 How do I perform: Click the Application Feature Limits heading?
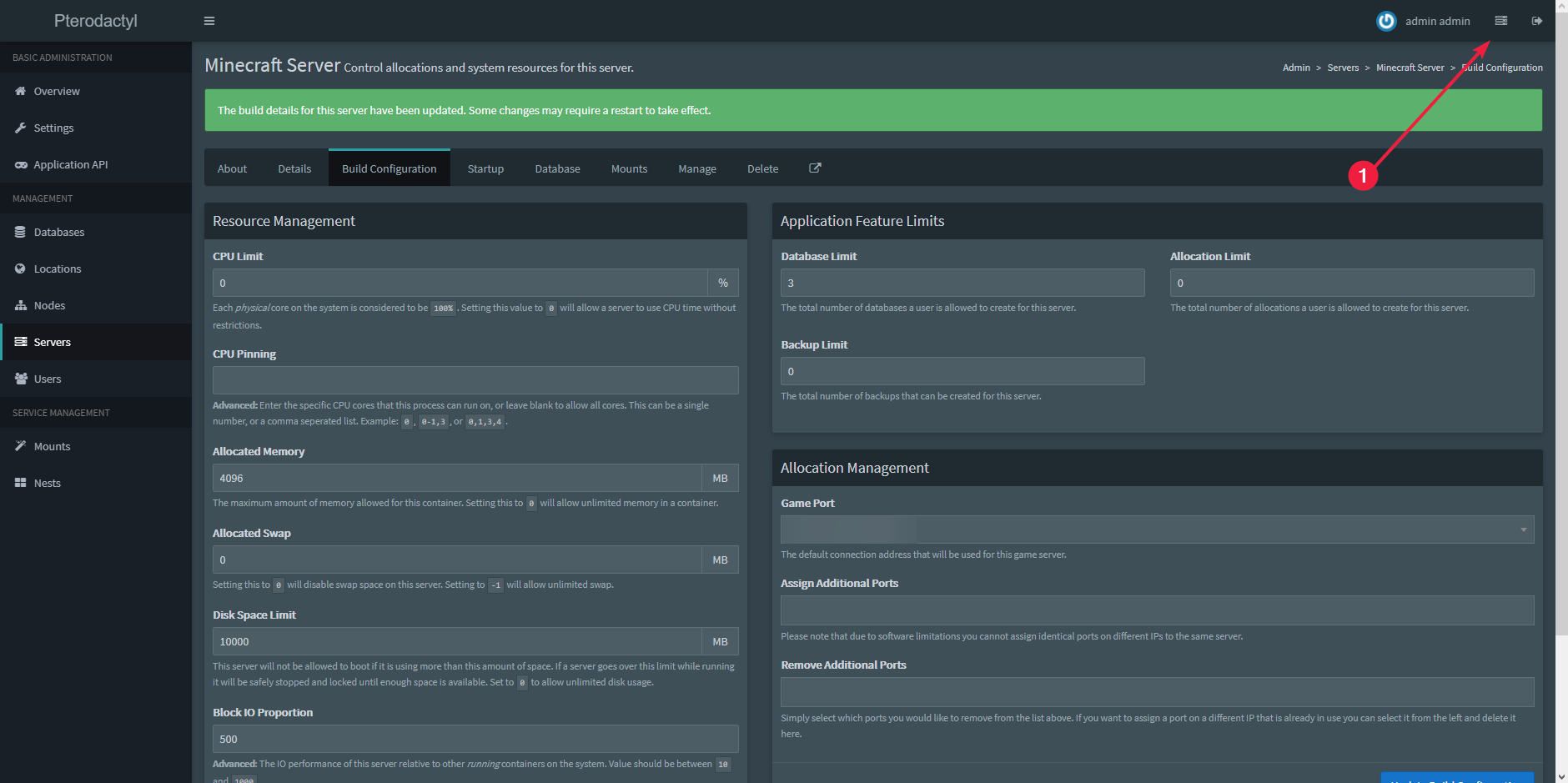[x=862, y=221]
